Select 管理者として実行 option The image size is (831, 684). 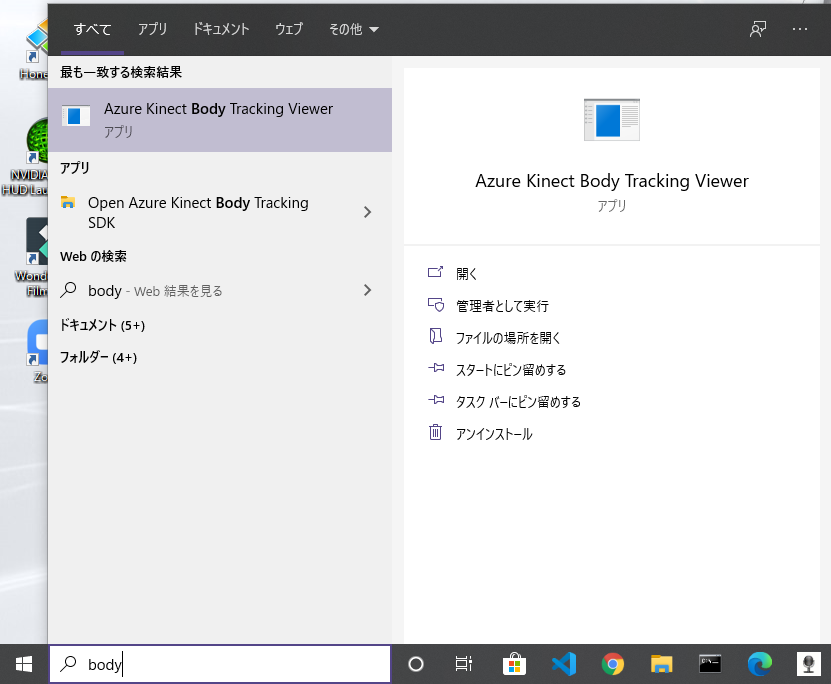click(502, 306)
